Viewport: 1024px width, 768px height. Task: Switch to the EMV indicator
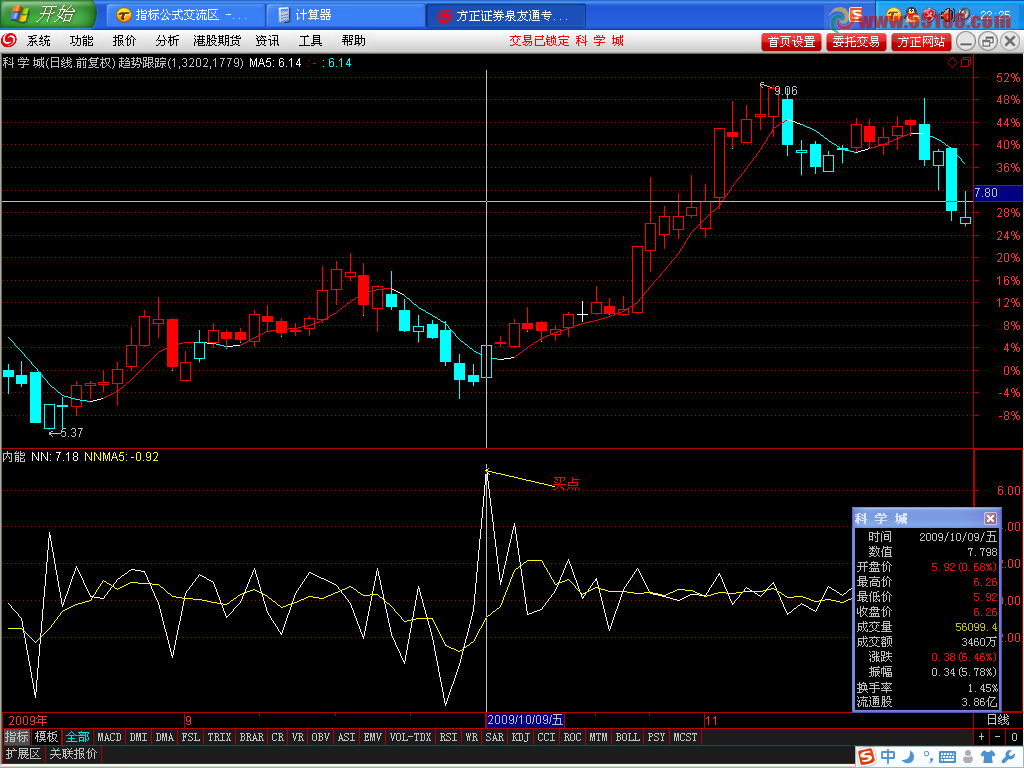372,737
